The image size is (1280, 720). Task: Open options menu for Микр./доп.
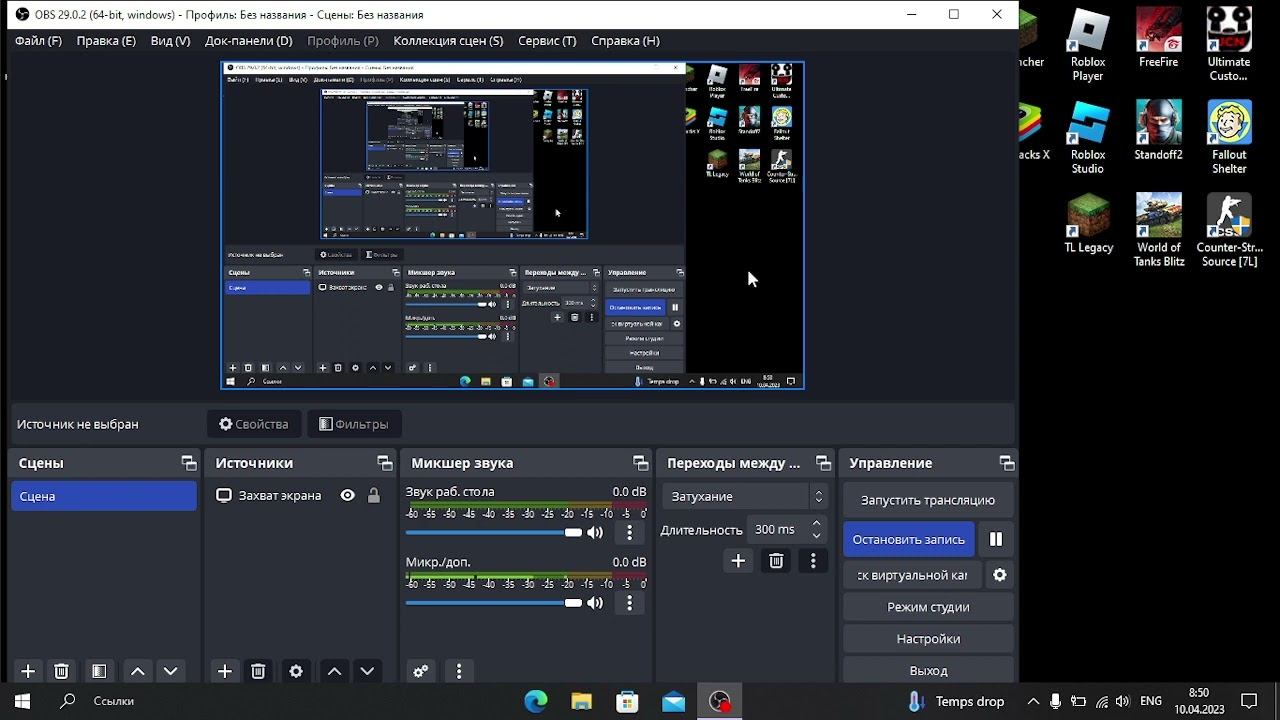629,603
